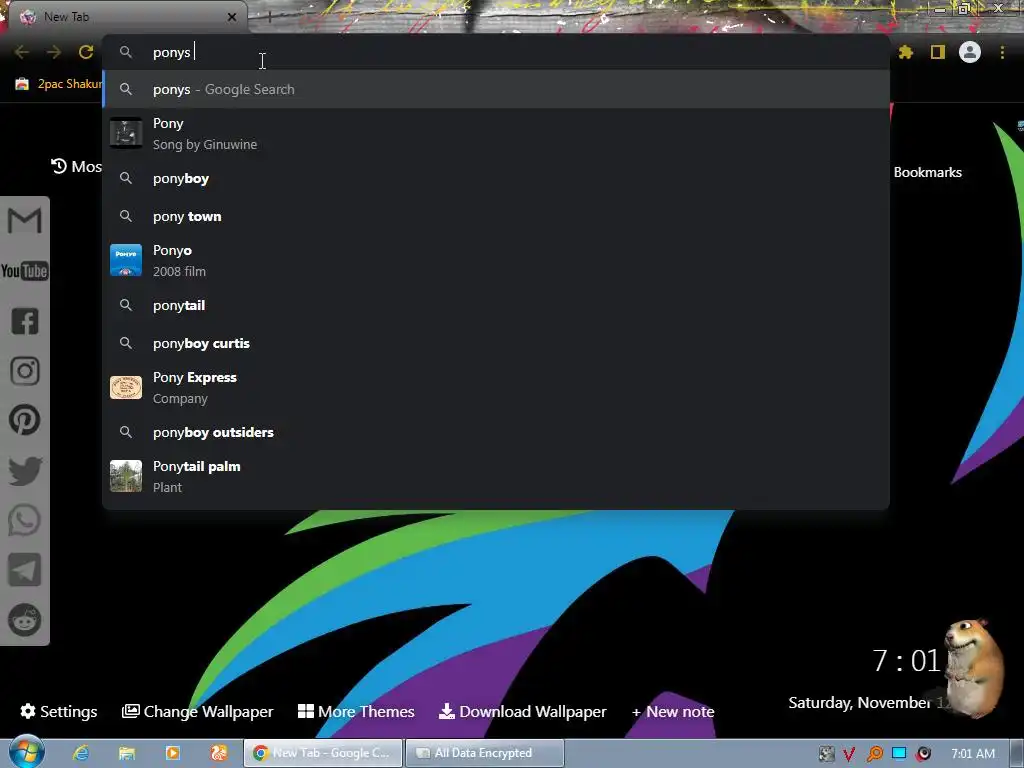
Task: Launch the media player taskbar icon
Action: (173, 753)
